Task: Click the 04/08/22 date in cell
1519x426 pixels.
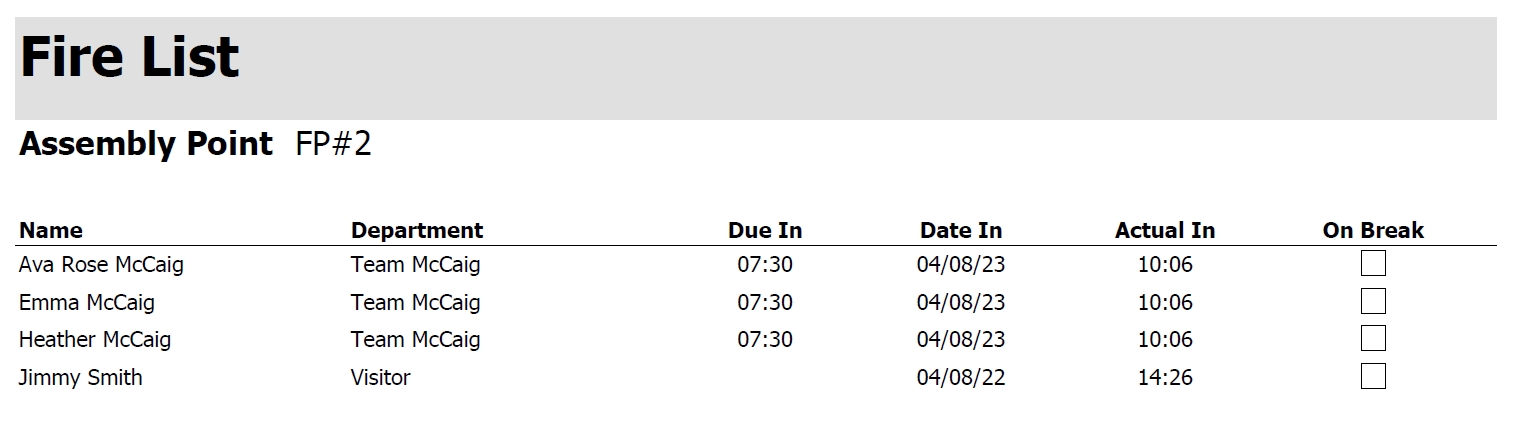Action: (960, 378)
